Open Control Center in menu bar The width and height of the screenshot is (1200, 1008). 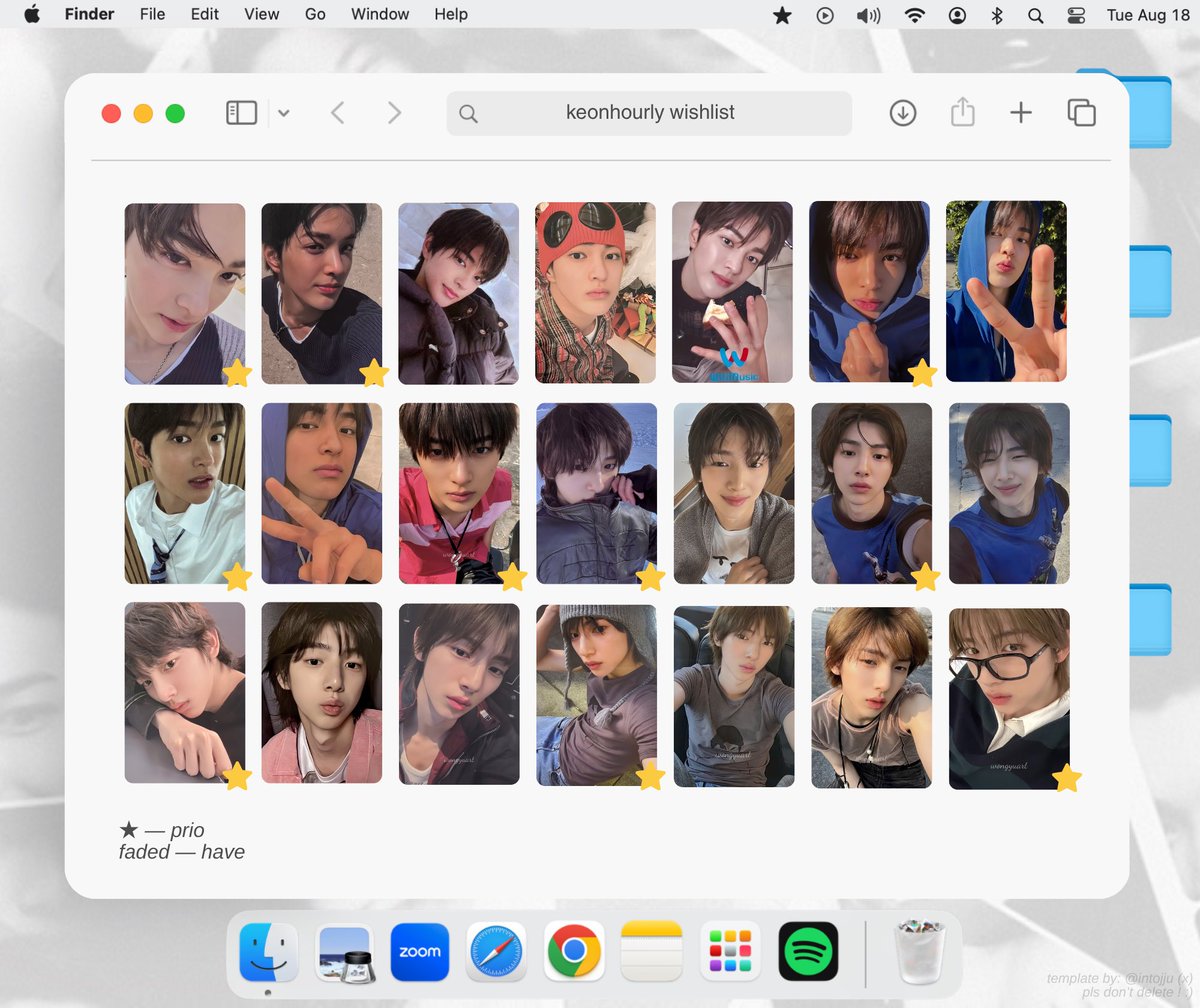click(x=1076, y=15)
